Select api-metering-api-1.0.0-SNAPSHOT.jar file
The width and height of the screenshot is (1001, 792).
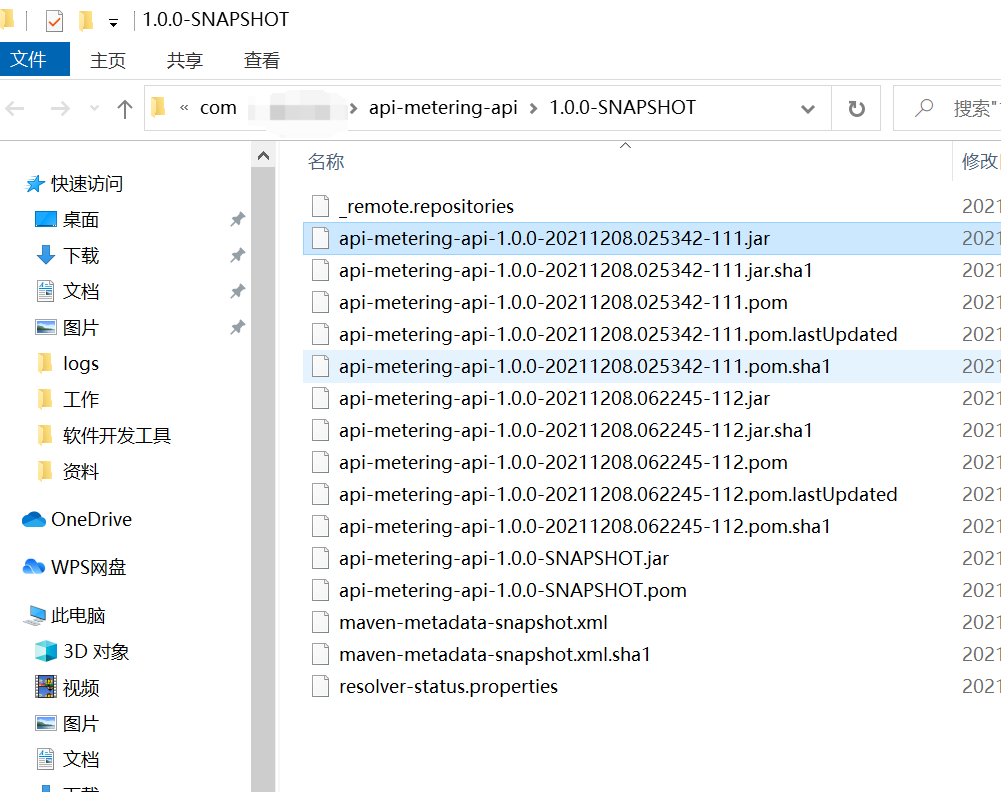pos(504,558)
